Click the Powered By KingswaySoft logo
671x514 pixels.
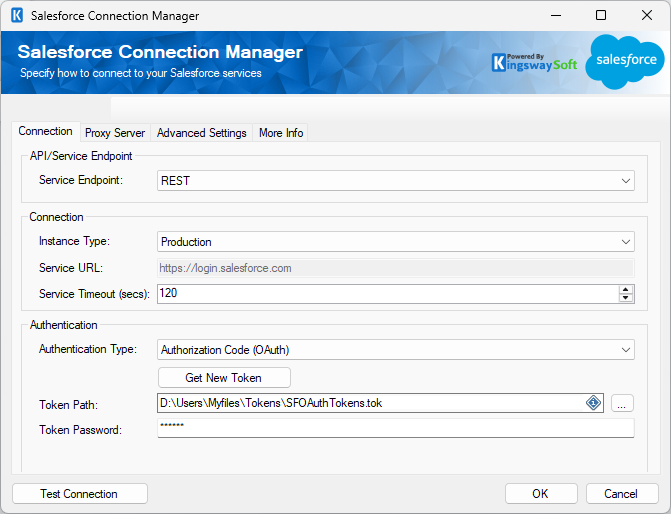click(x=534, y=62)
